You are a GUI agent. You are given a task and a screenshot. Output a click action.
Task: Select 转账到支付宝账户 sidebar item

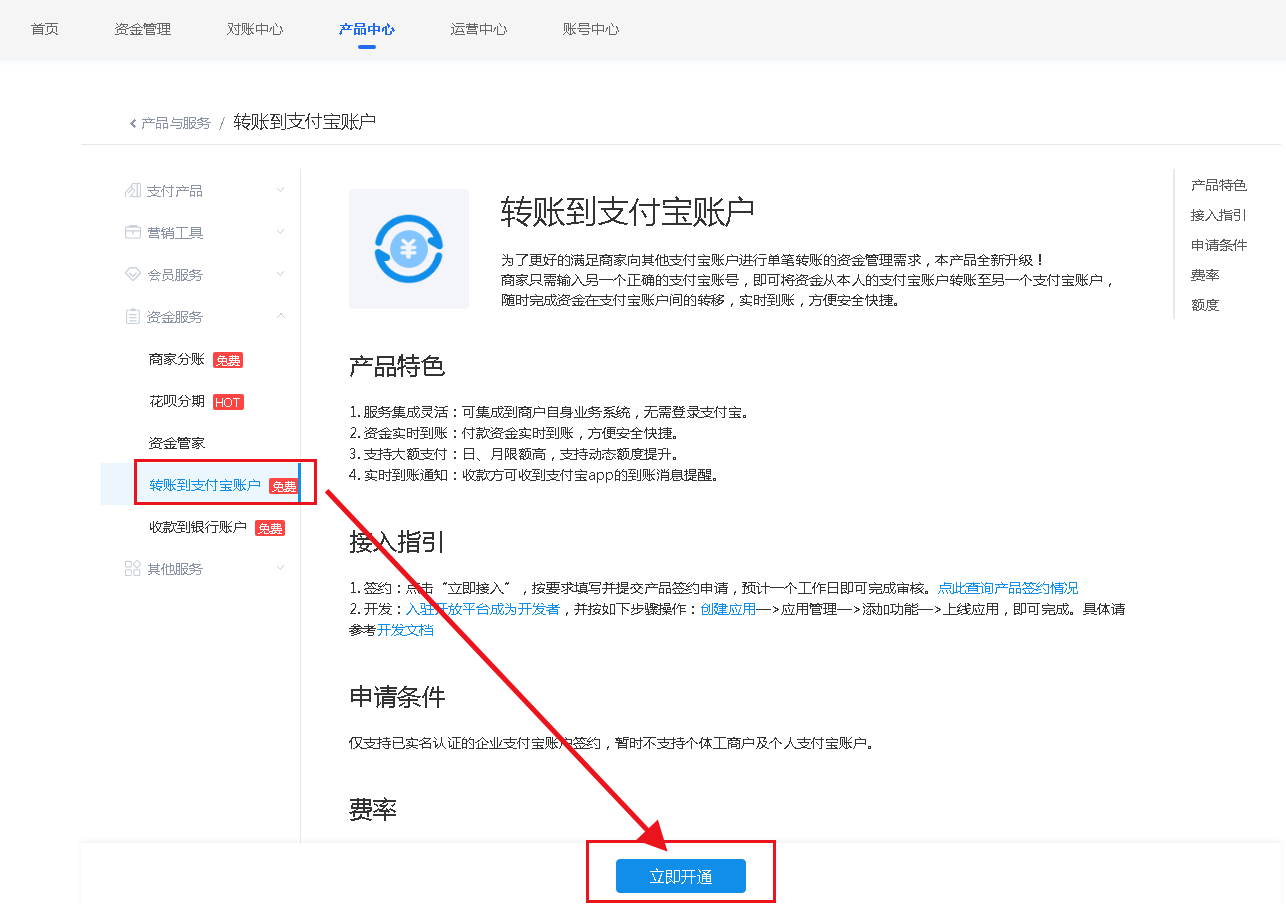coord(205,485)
